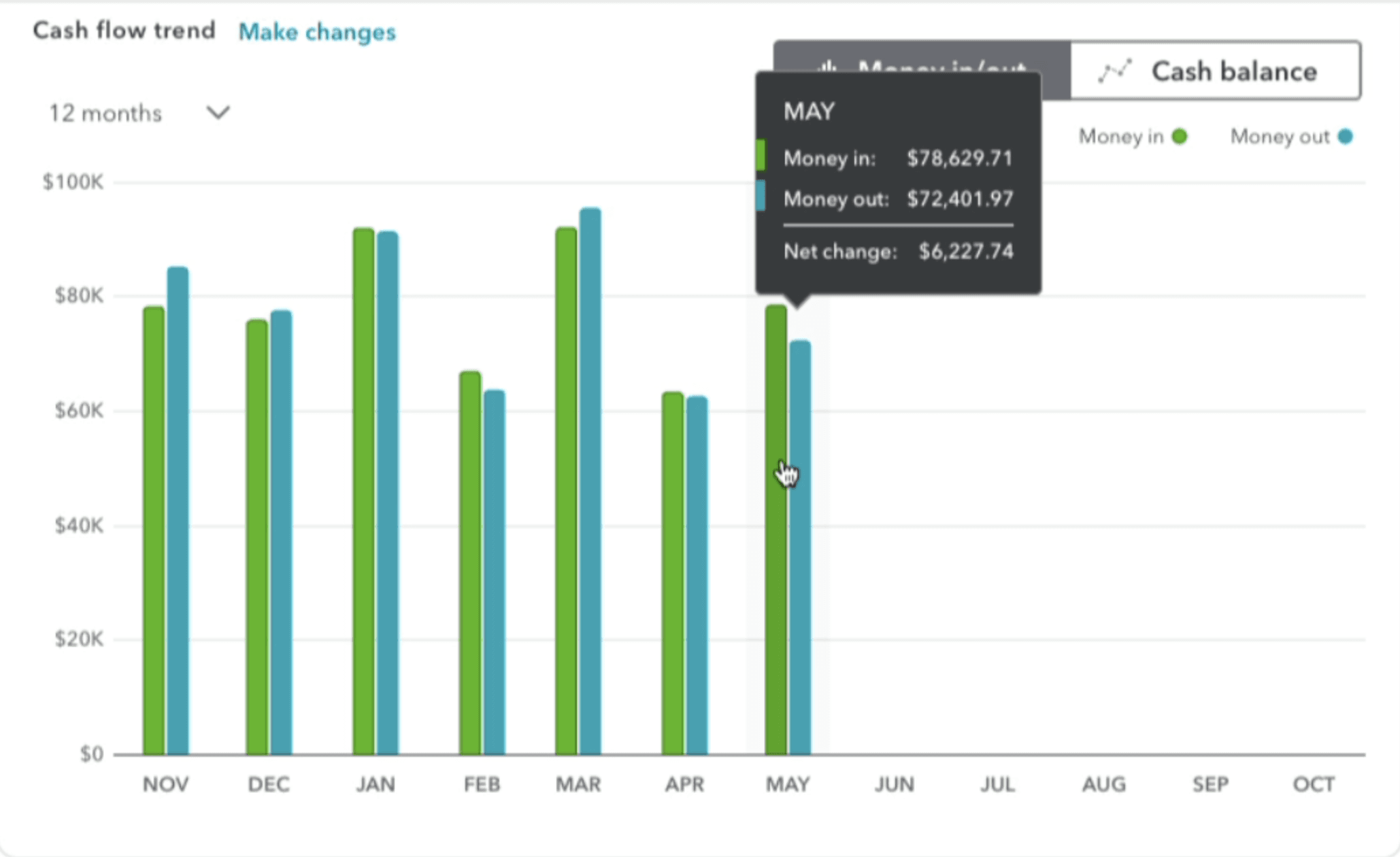Viewport: 1400px width, 857px height.
Task: Click the teal Money out bar for February
Action: click(494, 572)
